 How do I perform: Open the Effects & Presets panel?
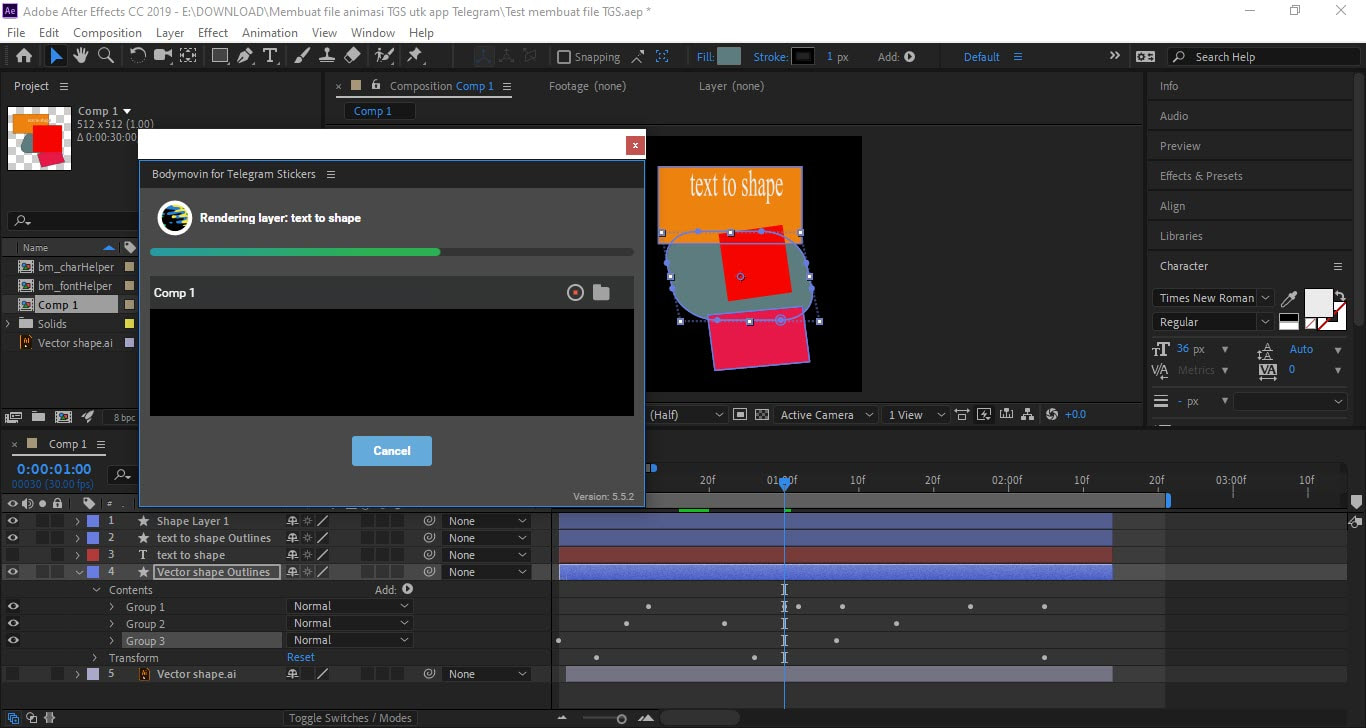[x=1201, y=176]
